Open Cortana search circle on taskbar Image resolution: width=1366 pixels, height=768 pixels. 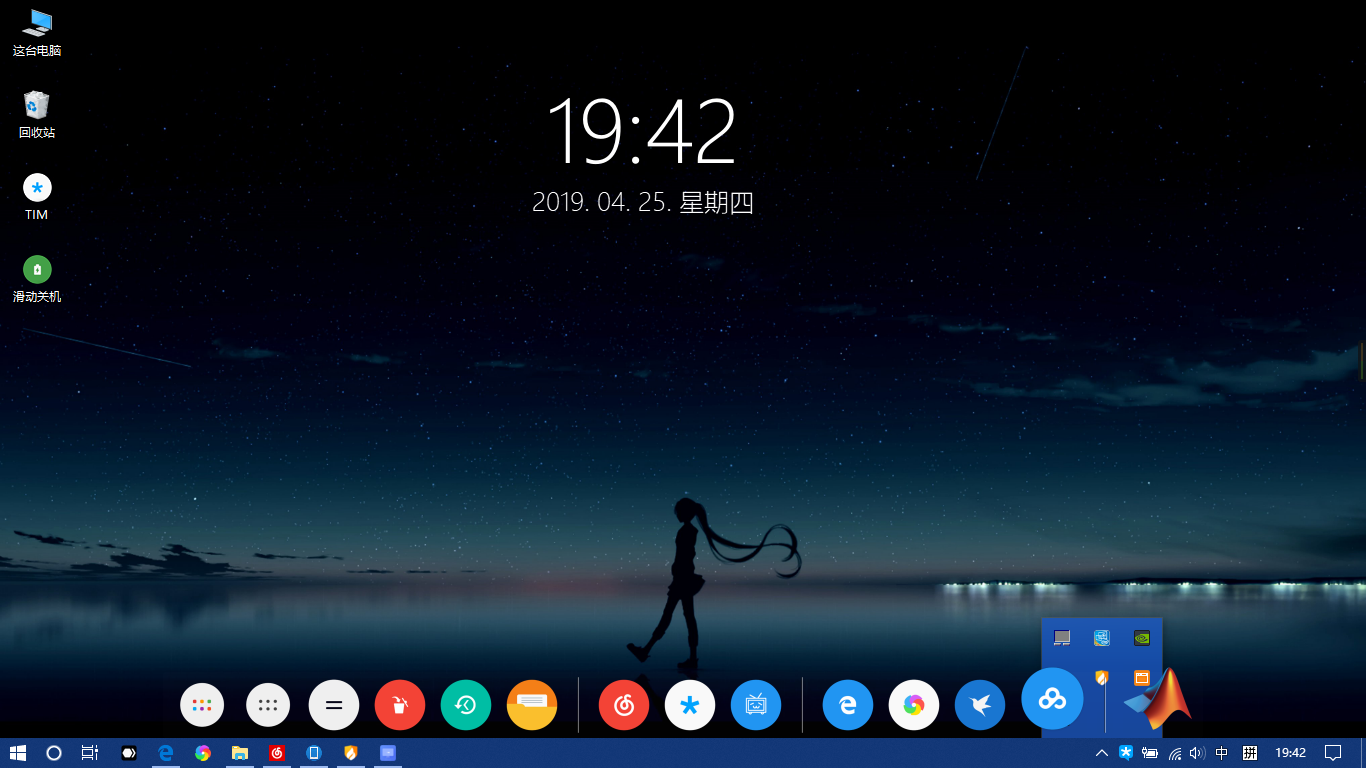(x=54, y=753)
